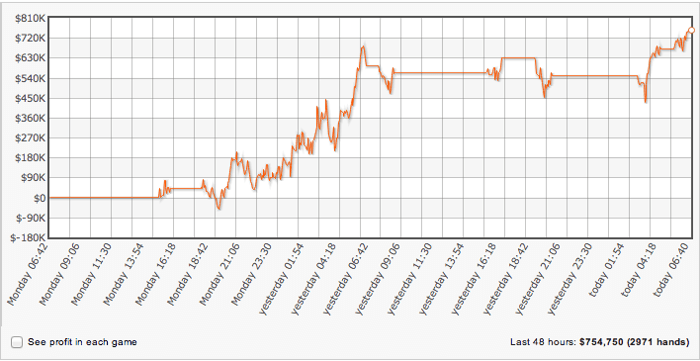The image size is (700, 361).
Task: Click the $0 y-axis label
Action: (39, 198)
